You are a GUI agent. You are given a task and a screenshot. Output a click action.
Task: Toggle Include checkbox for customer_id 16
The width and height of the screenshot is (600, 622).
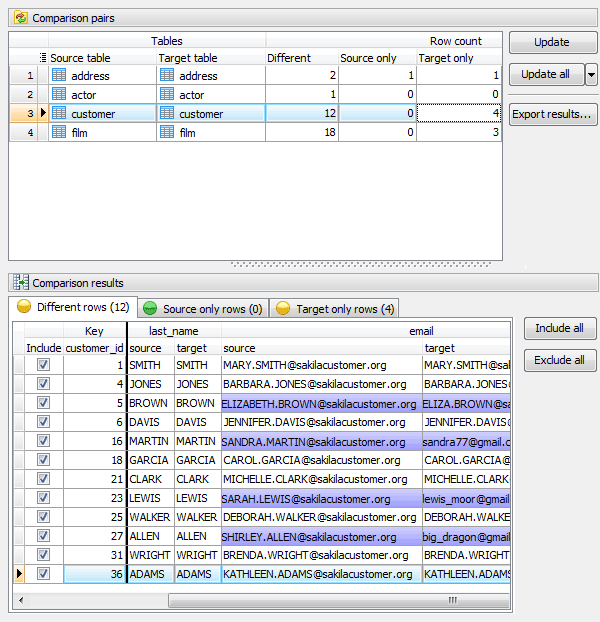click(x=43, y=442)
